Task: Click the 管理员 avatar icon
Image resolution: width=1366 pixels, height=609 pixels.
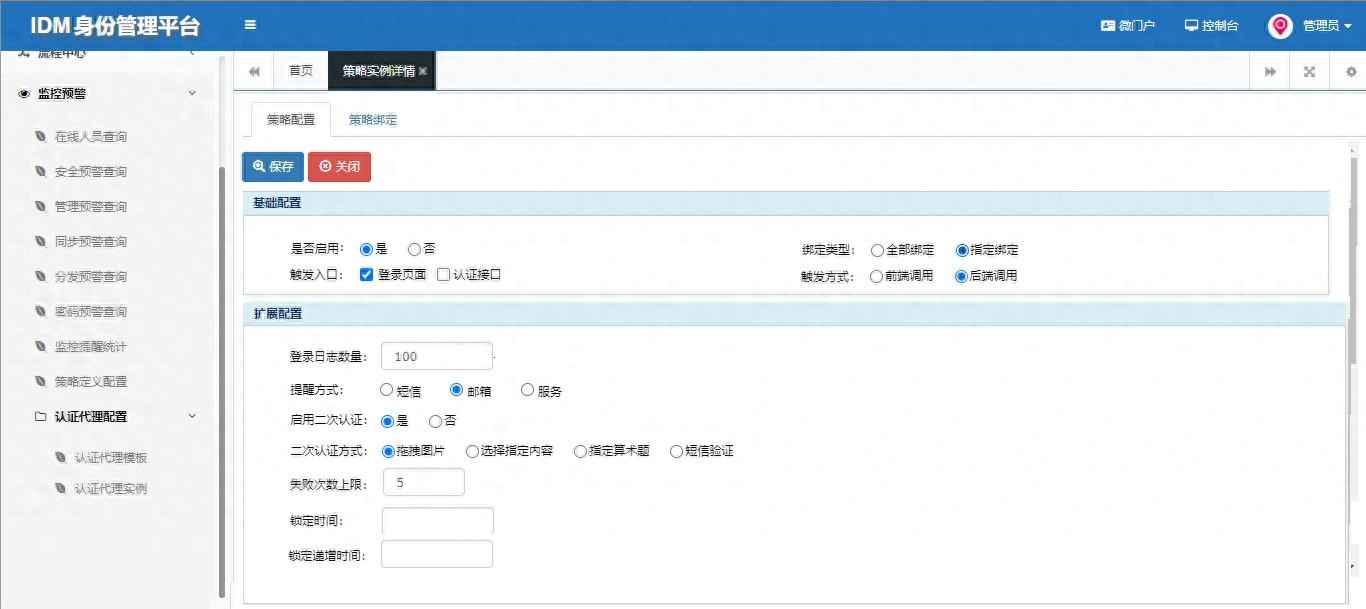Action: click(x=1280, y=26)
